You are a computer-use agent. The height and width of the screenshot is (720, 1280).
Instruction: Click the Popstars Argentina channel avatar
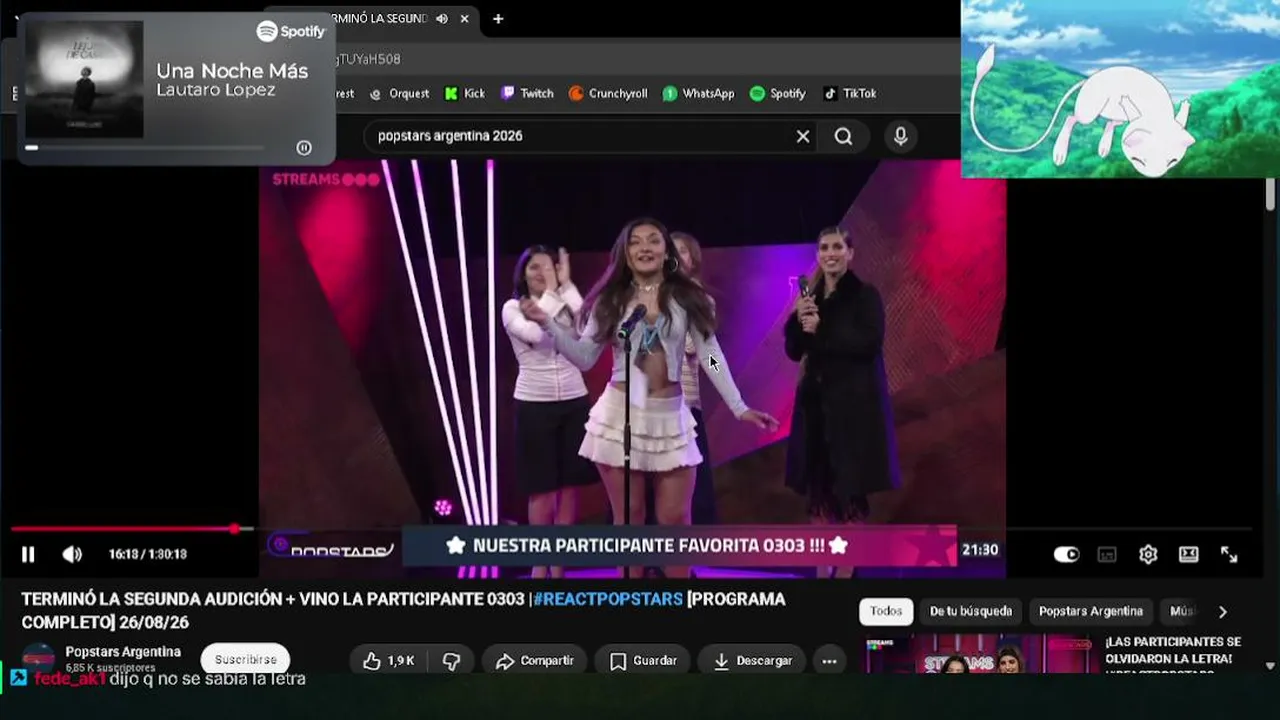[39, 656]
